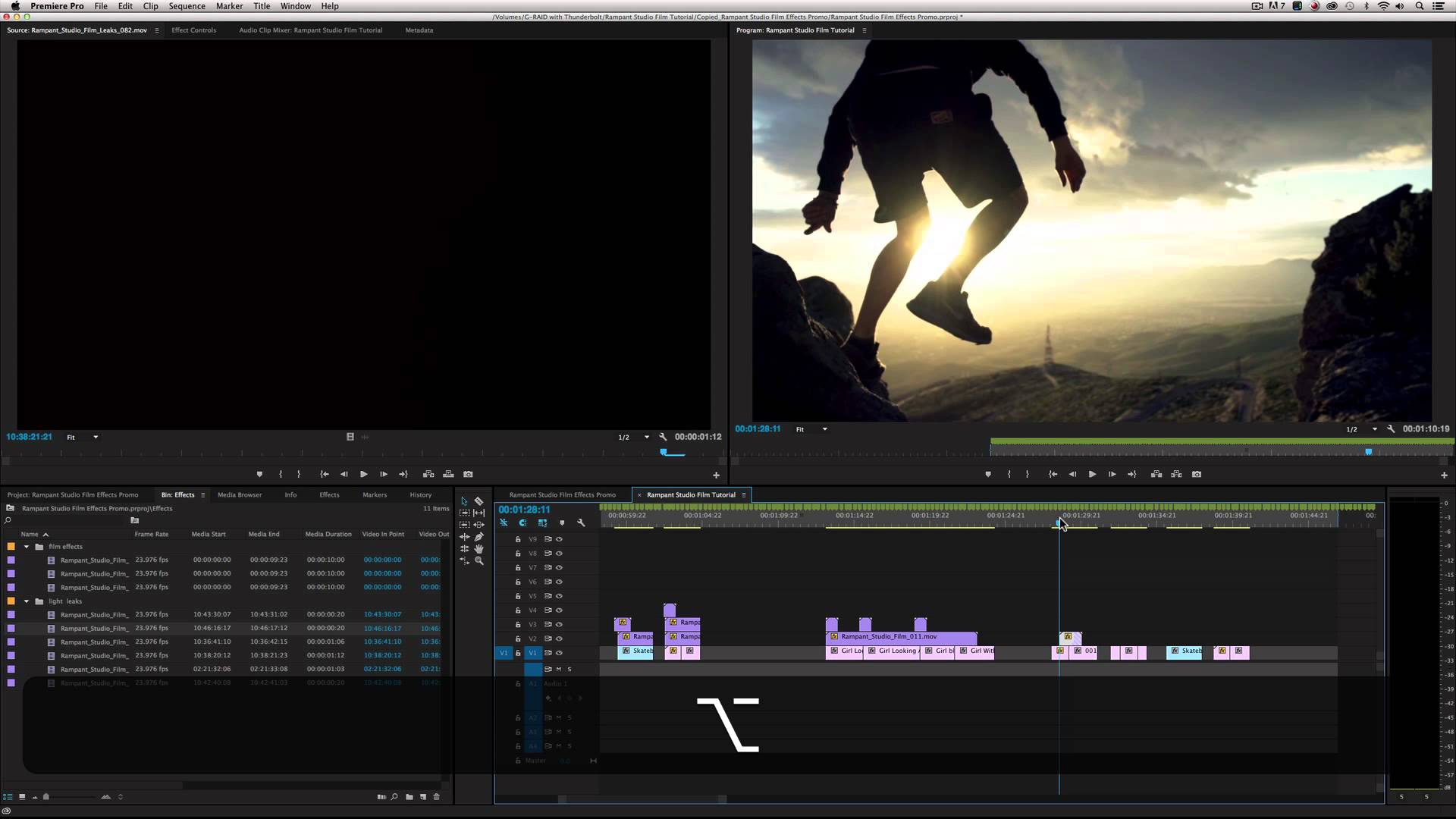The height and width of the screenshot is (819, 1456).
Task: Open Program monitor Fit zoom dropdown
Action: click(811, 429)
